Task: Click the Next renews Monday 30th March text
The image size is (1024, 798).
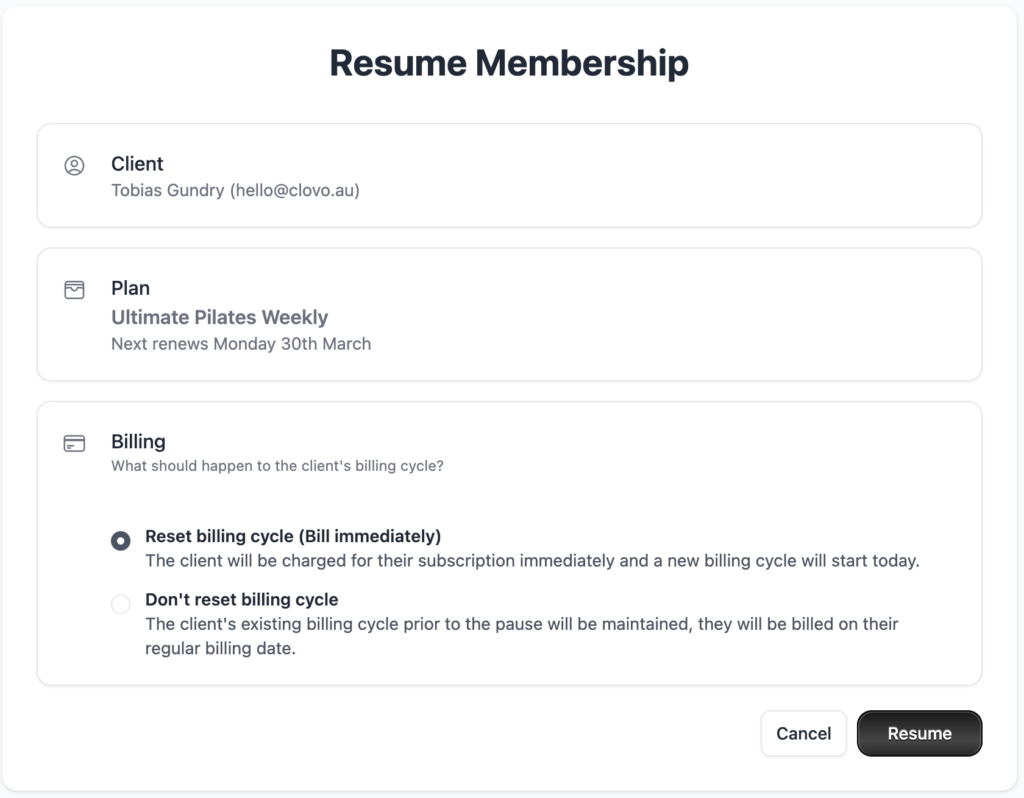Action: coord(241,344)
